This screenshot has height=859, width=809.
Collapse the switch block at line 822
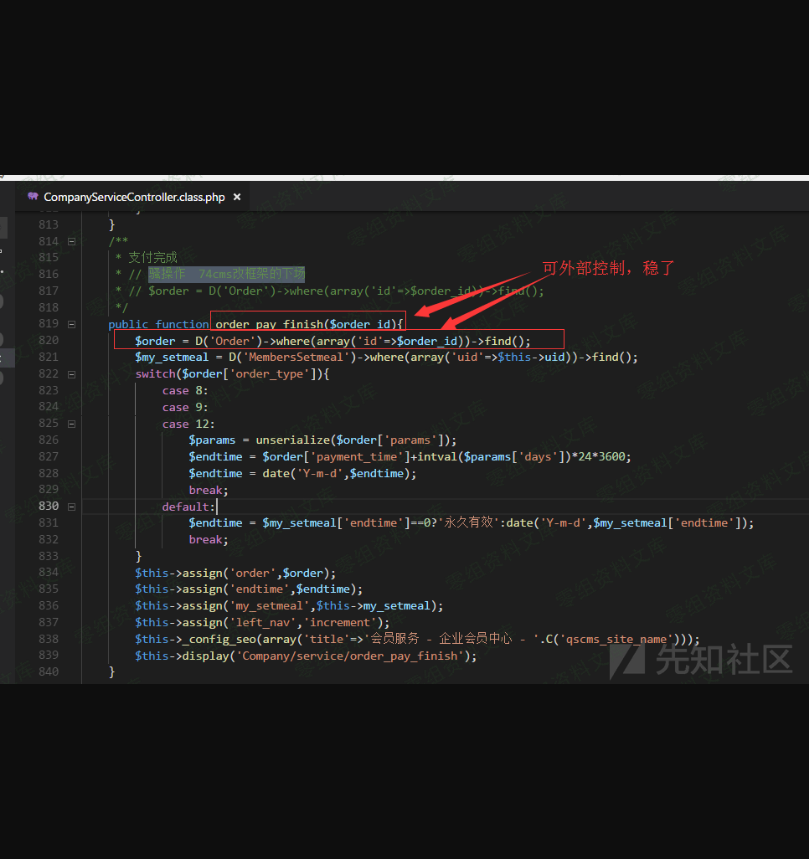(71, 374)
